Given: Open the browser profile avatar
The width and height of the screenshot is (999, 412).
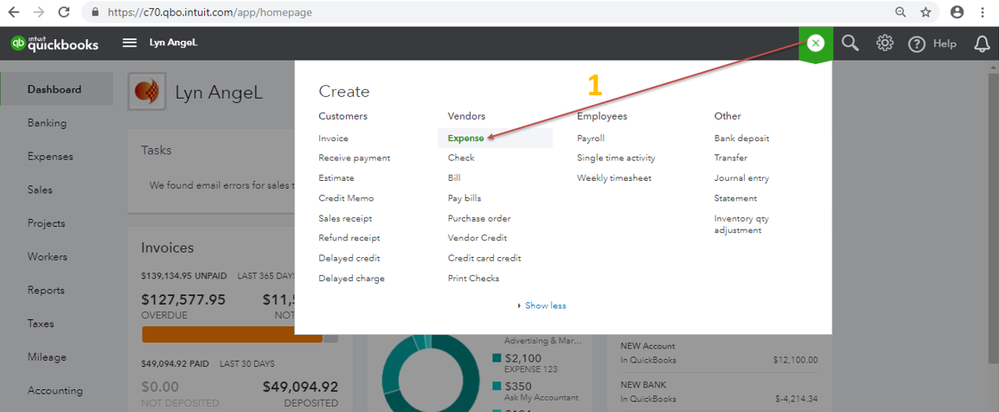Looking at the screenshot, I should tap(957, 12).
